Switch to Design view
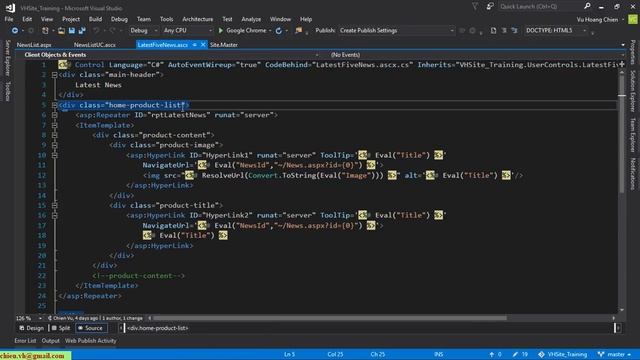This screenshot has width=640, height=360. (31, 328)
